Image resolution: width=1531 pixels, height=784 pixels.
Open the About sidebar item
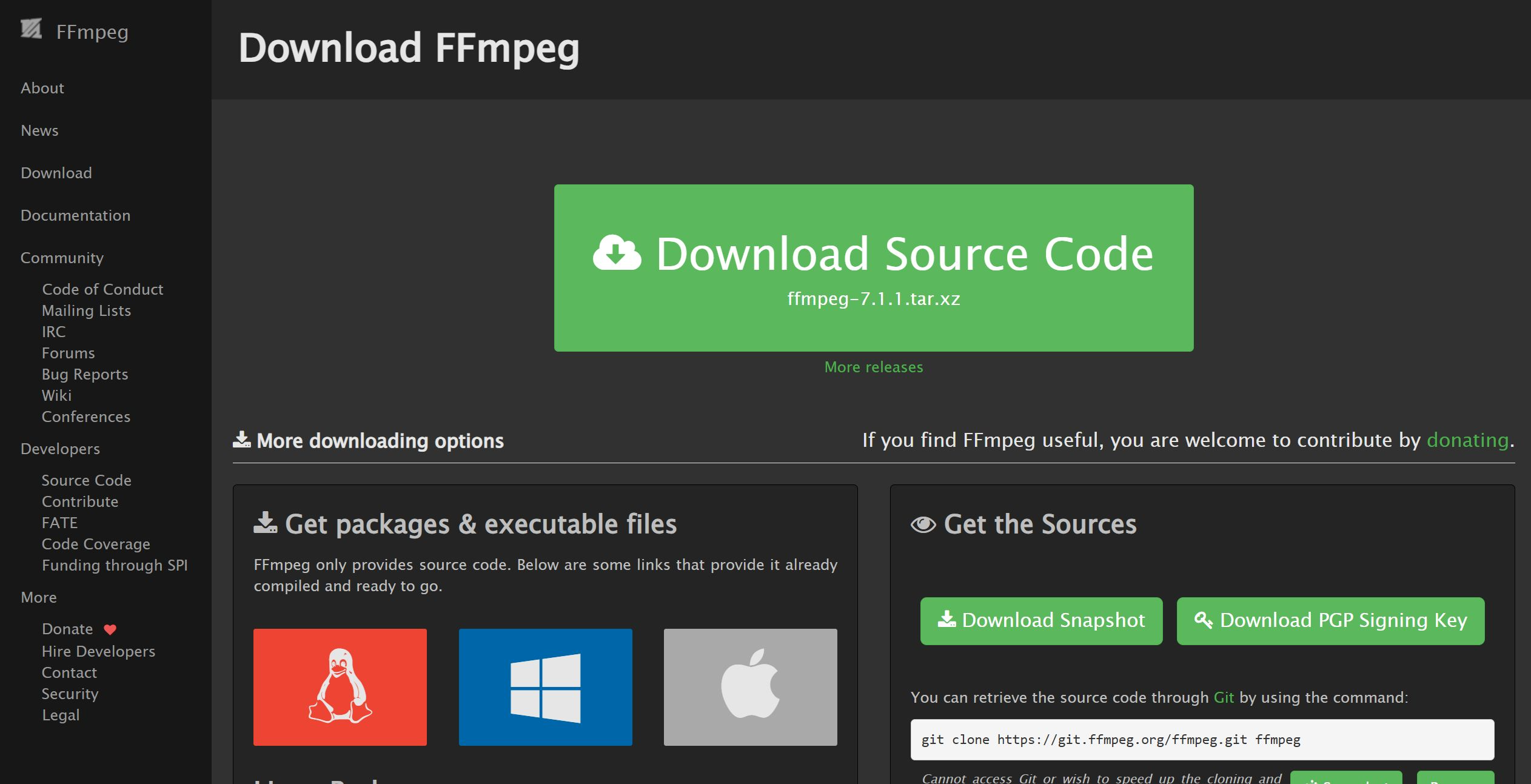42,88
